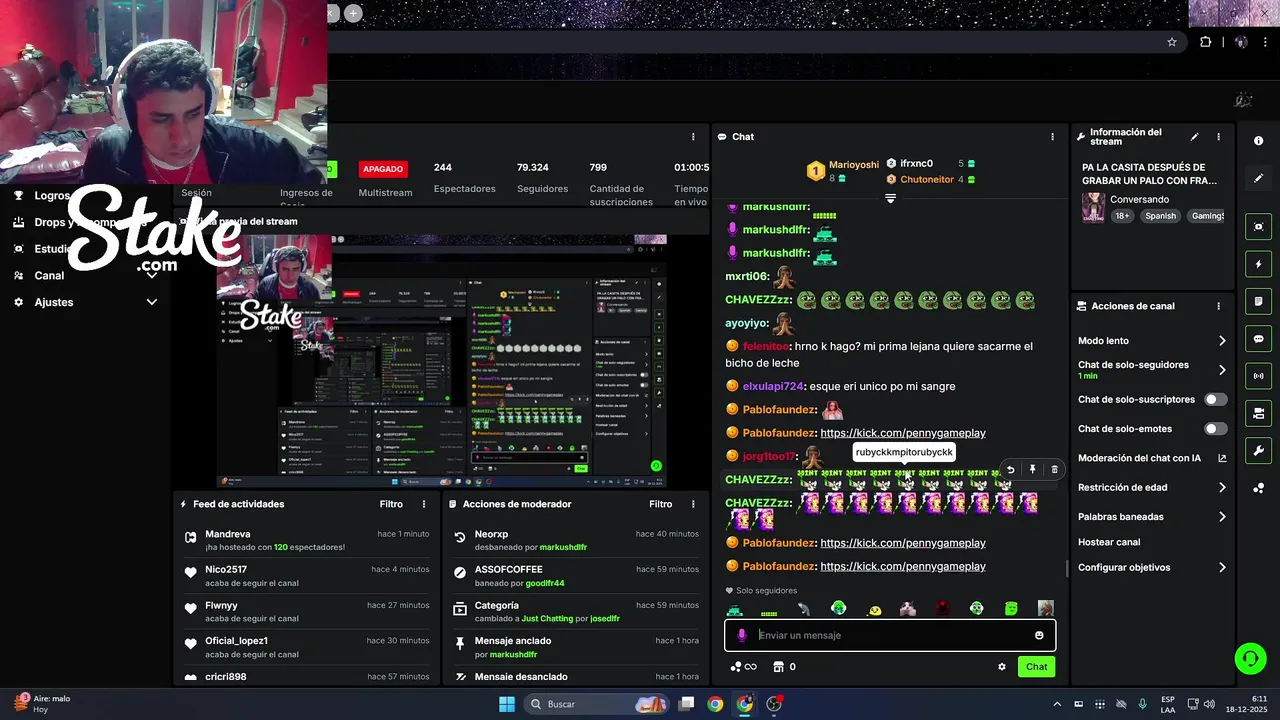Open Filtro in Feed de actividades
Image resolution: width=1280 pixels, height=720 pixels.
pos(391,504)
